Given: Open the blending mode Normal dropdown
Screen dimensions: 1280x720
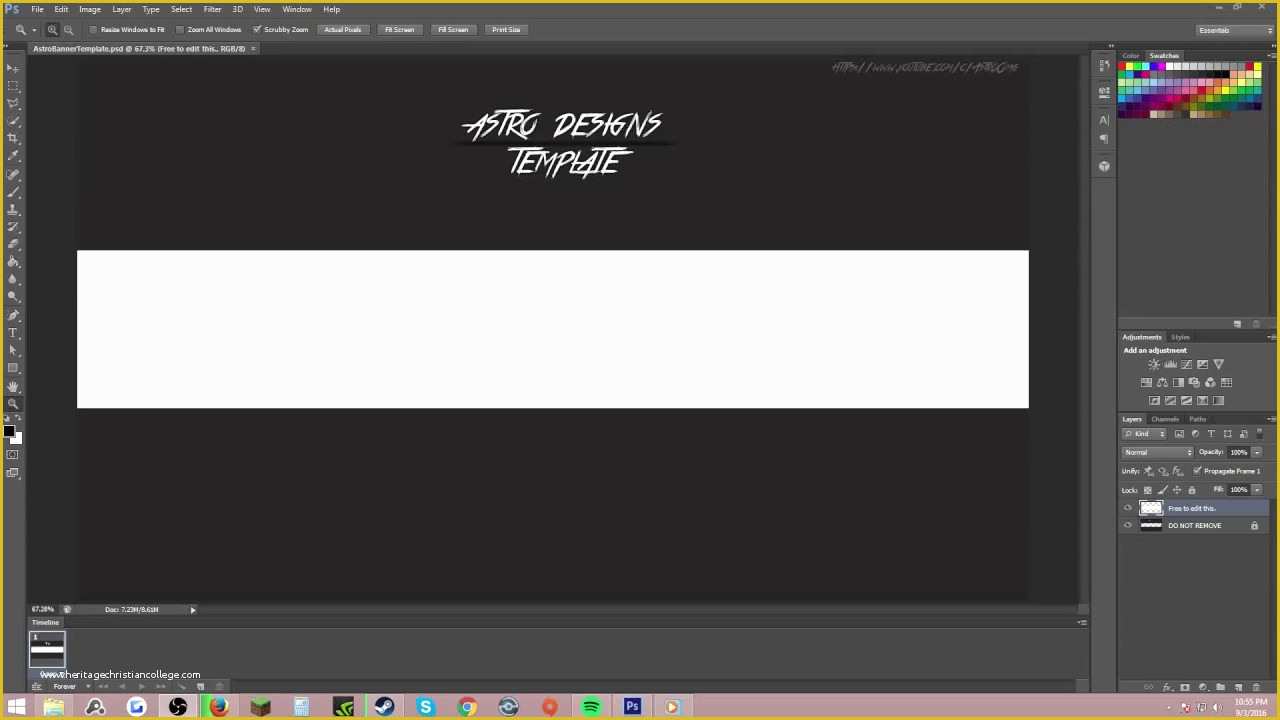Looking at the screenshot, I should click(x=1157, y=452).
